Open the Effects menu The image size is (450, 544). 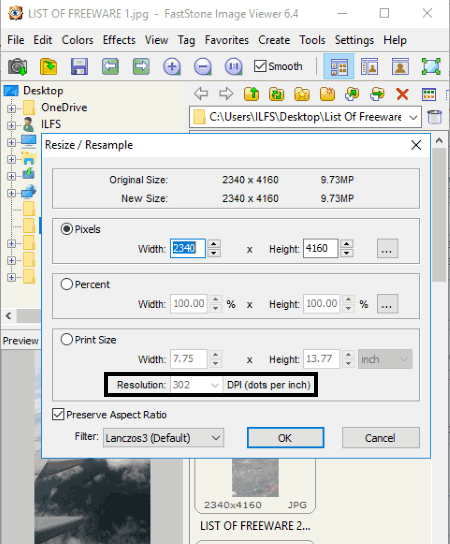point(119,40)
